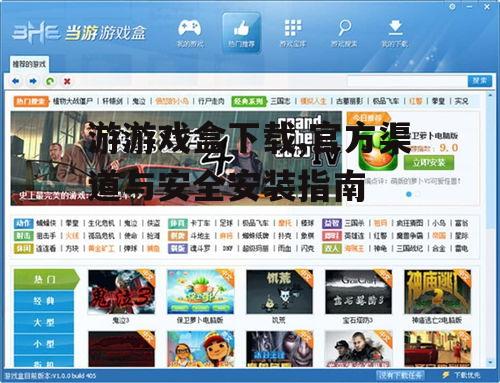Viewport: 500px width, 383px height.
Task: Go forward with the blue right arrow
Action: click(33, 81)
